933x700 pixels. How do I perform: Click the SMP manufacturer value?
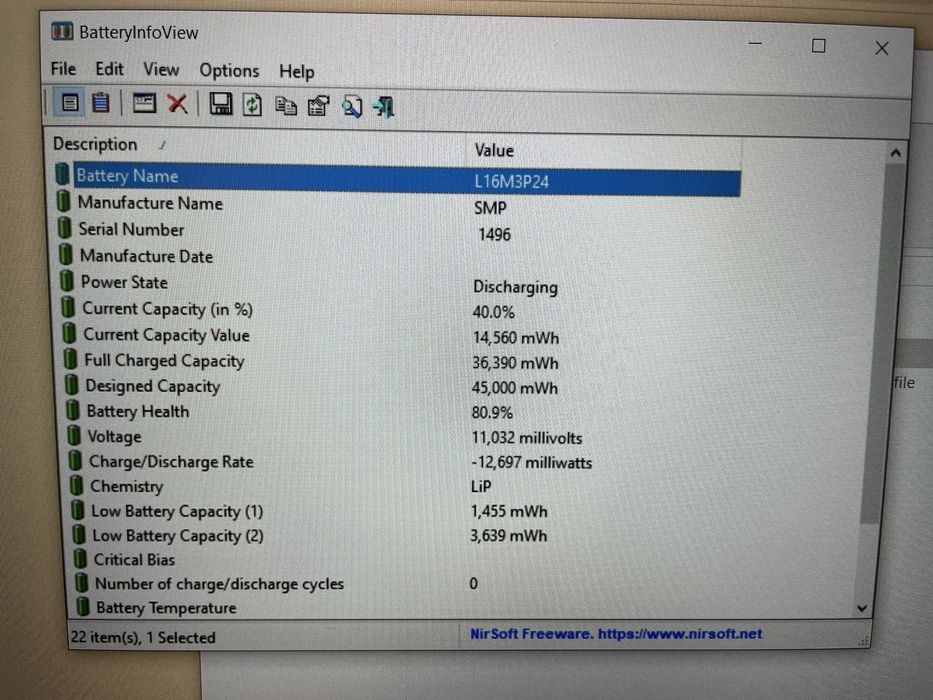[490, 208]
